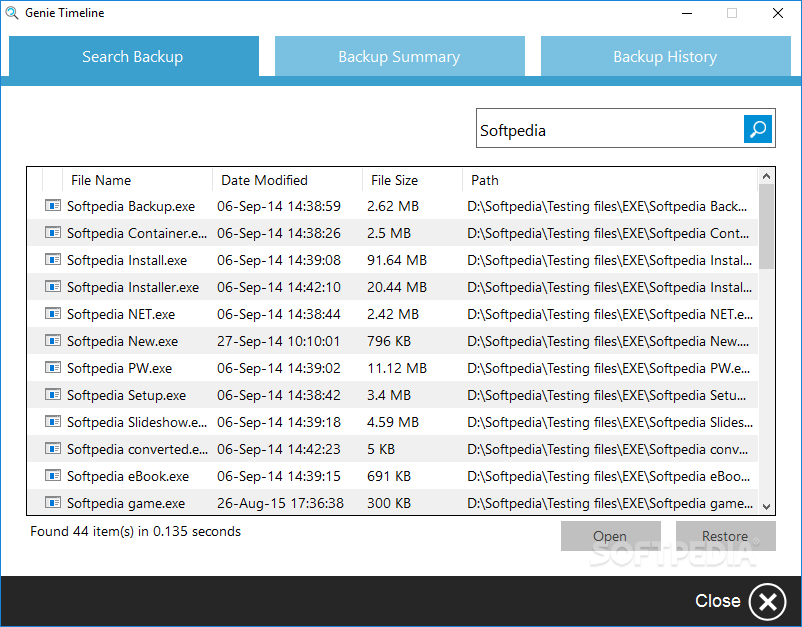Click the file size 11.12 MB
The height and width of the screenshot is (627, 802).
(397, 368)
